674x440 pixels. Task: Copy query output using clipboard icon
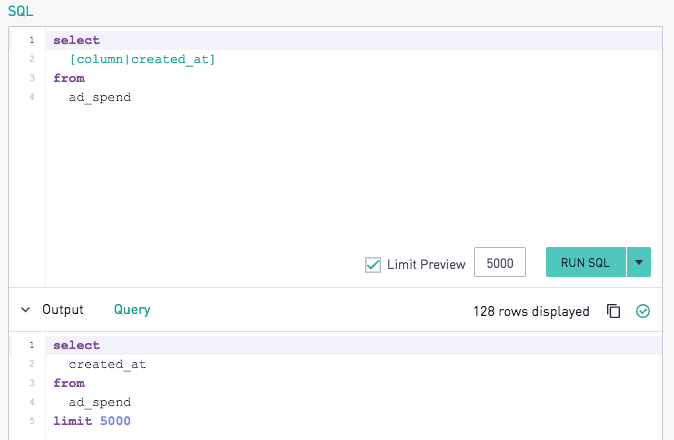pos(613,311)
